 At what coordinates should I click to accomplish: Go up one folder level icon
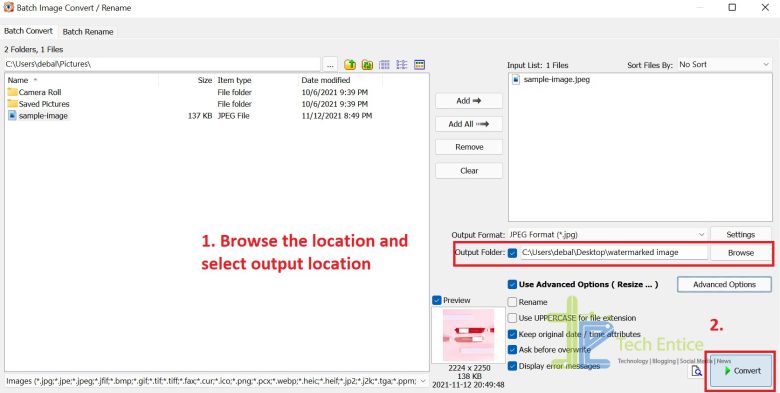[350, 65]
